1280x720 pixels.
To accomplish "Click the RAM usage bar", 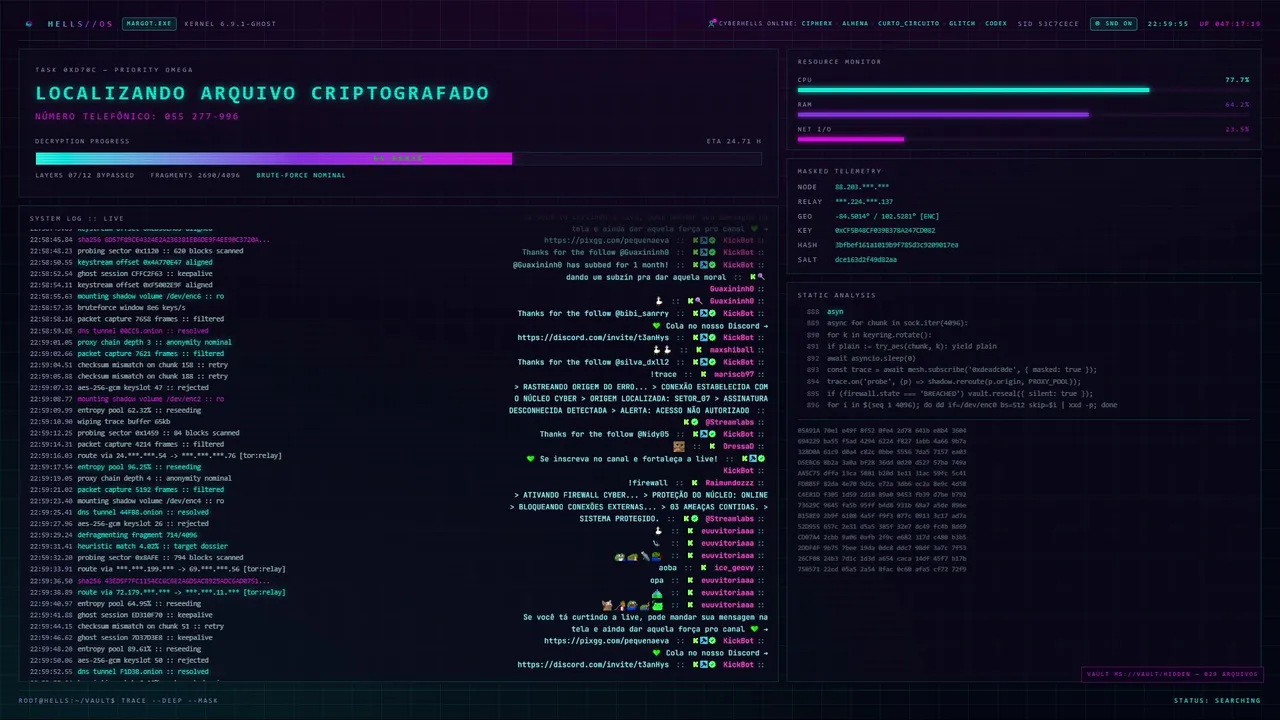I will 1023,114.
